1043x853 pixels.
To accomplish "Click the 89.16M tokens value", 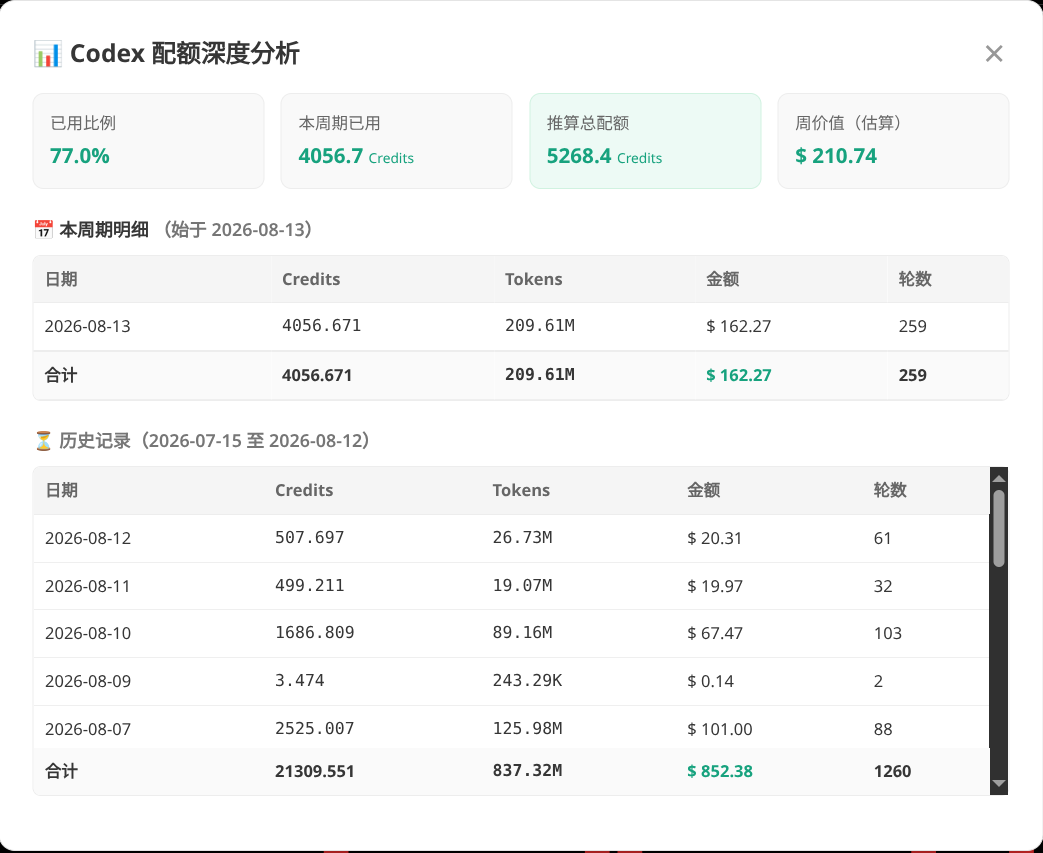I will 522,633.
